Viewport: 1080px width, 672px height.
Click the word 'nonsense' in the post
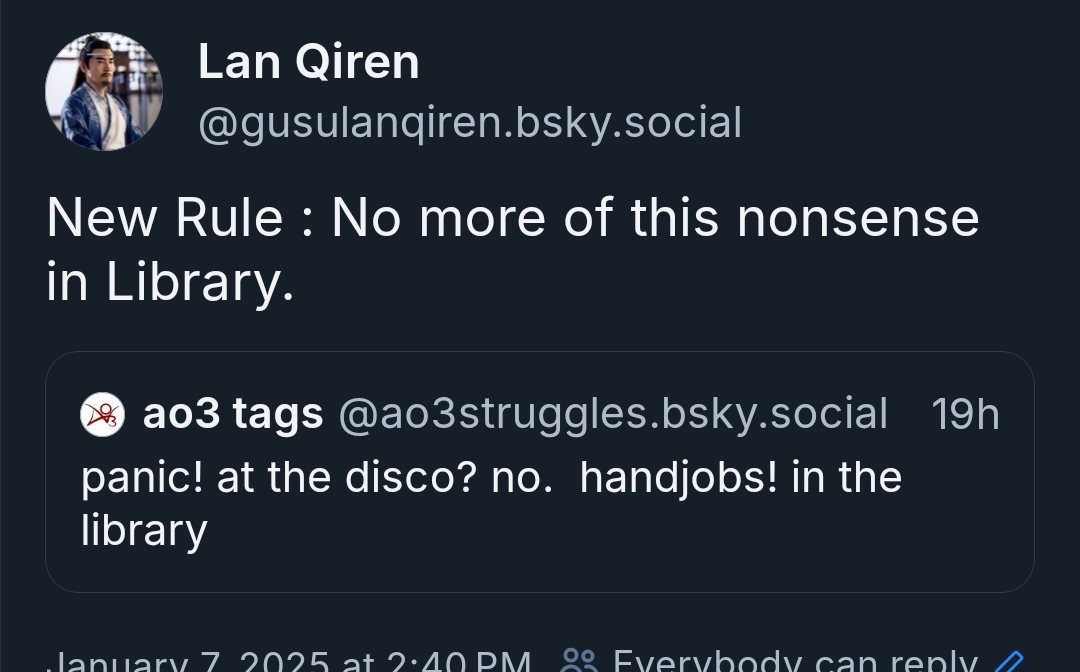click(857, 217)
